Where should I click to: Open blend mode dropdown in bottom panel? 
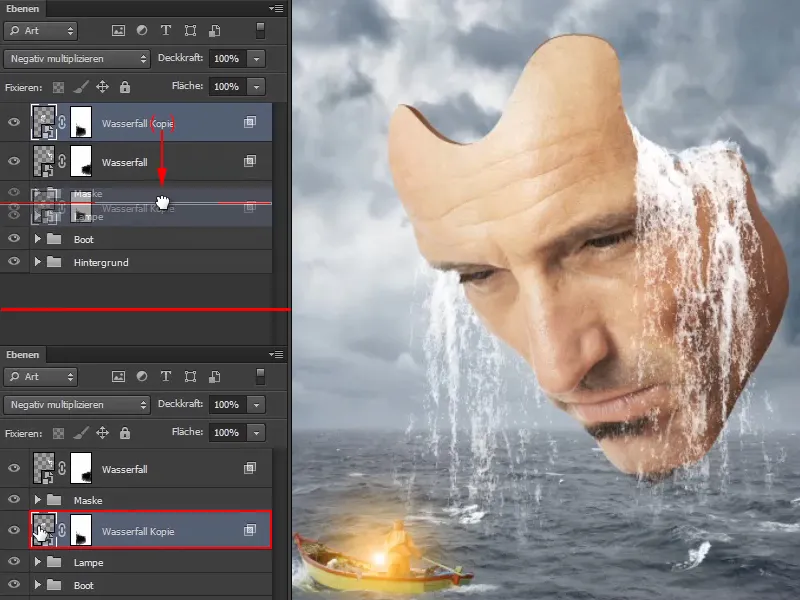(x=77, y=405)
